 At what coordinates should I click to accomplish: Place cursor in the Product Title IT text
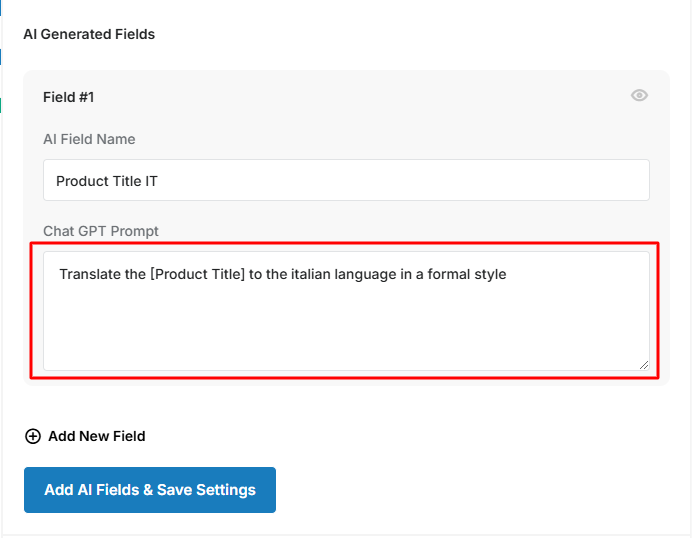coord(107,181)
